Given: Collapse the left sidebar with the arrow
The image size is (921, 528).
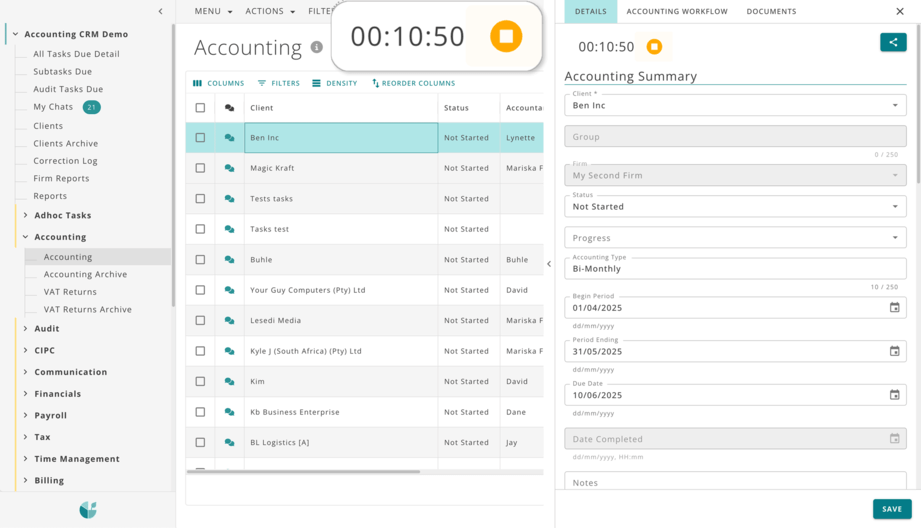Looking at the screenshot, I should click(x=160, y=12).
